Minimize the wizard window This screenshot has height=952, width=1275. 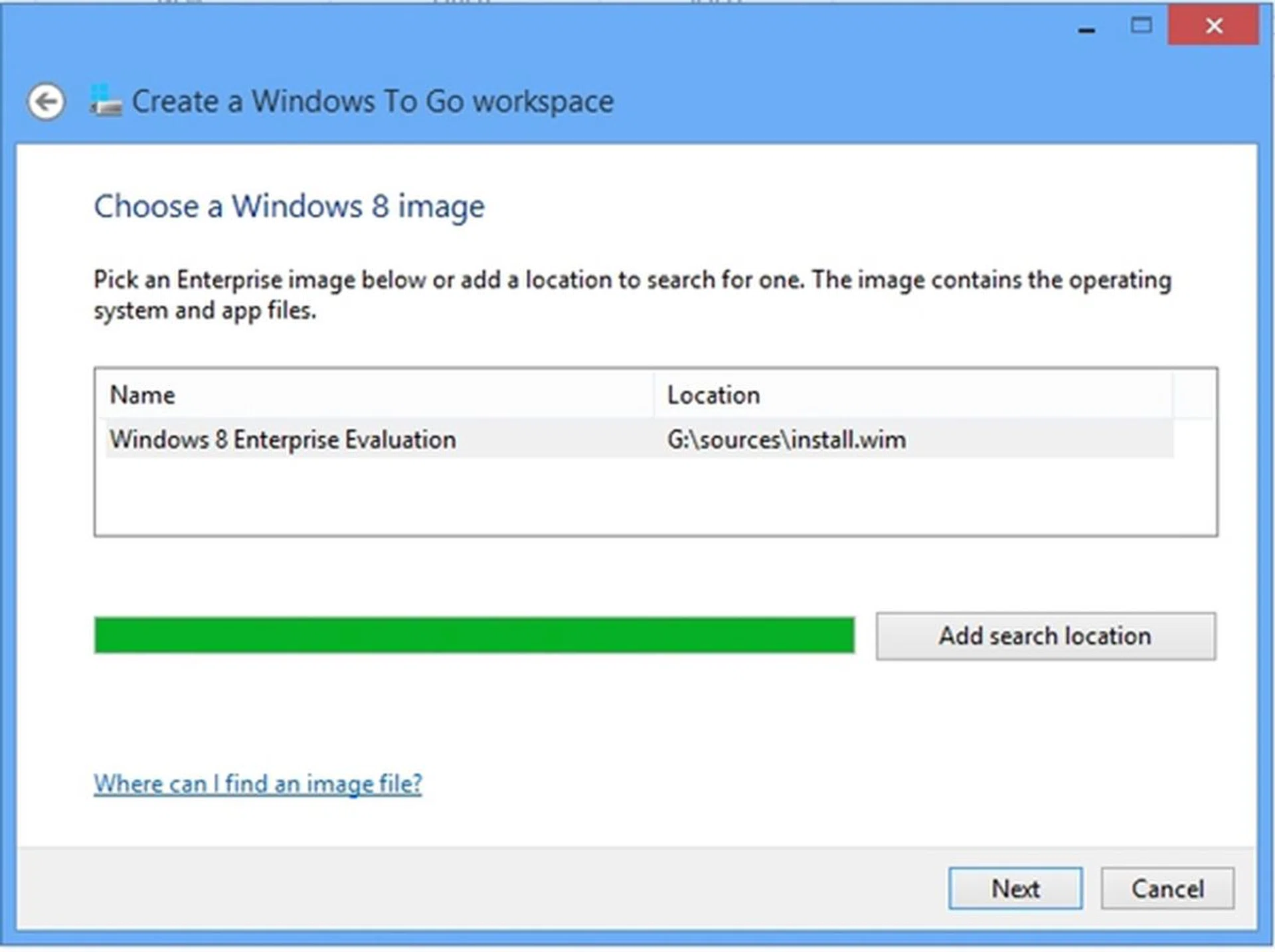point(1086,28)
